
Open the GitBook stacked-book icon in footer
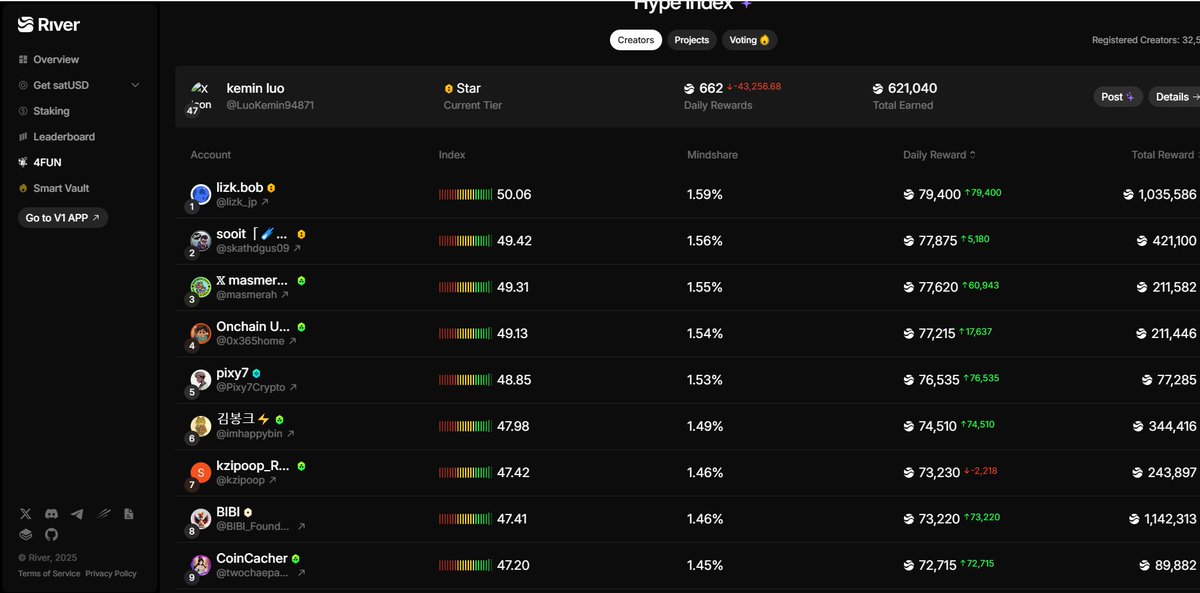tap(26, 534)
